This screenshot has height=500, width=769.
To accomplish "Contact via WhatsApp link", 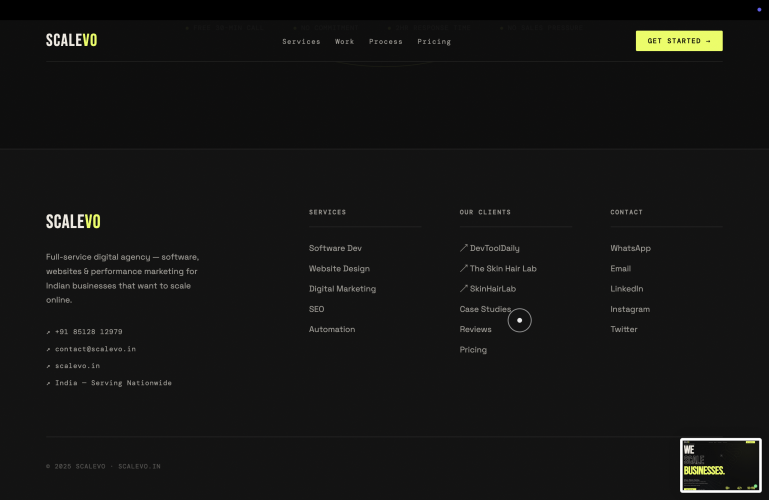I will click(630, 248).
